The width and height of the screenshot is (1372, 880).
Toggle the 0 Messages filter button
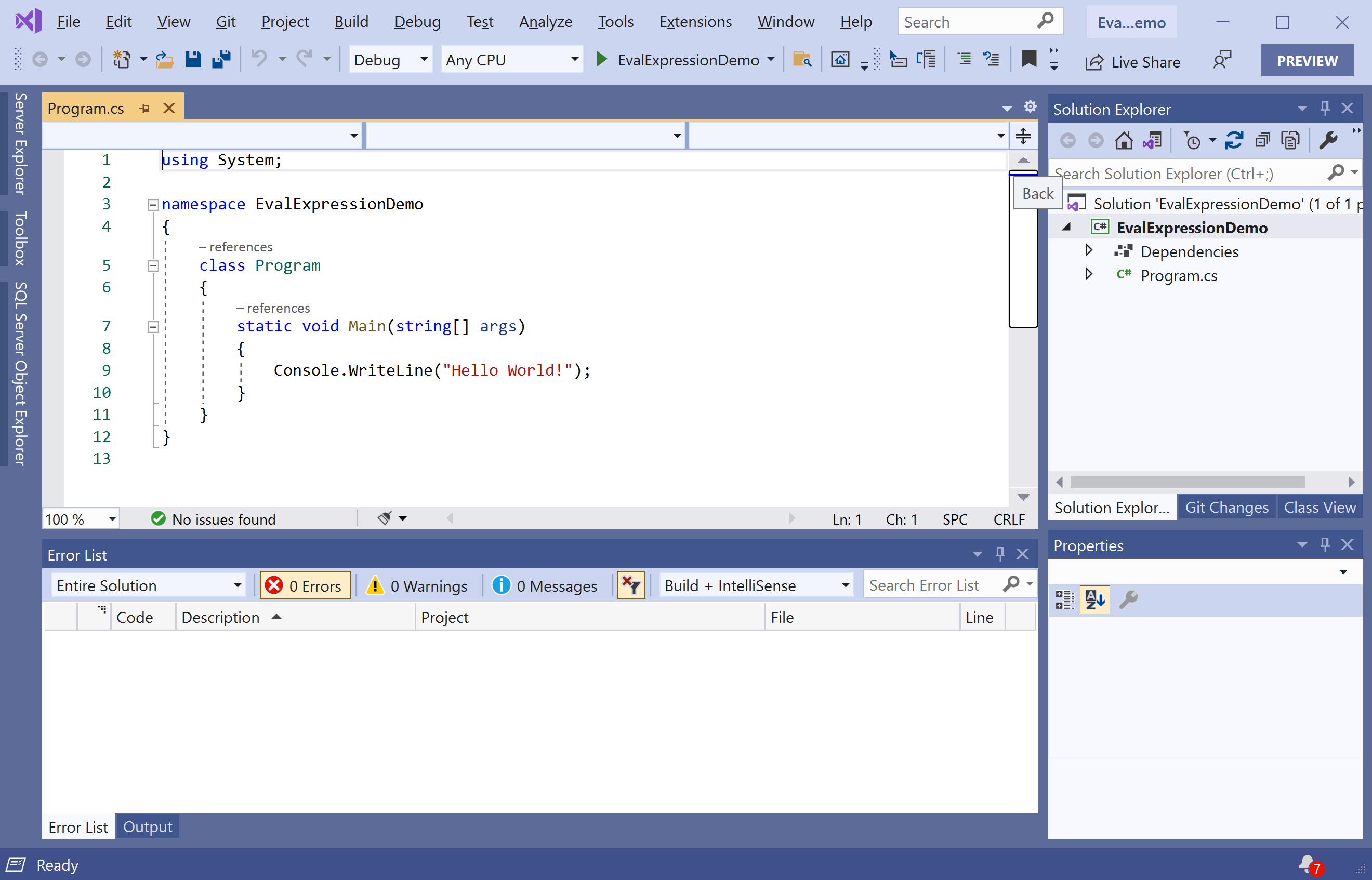545,586
